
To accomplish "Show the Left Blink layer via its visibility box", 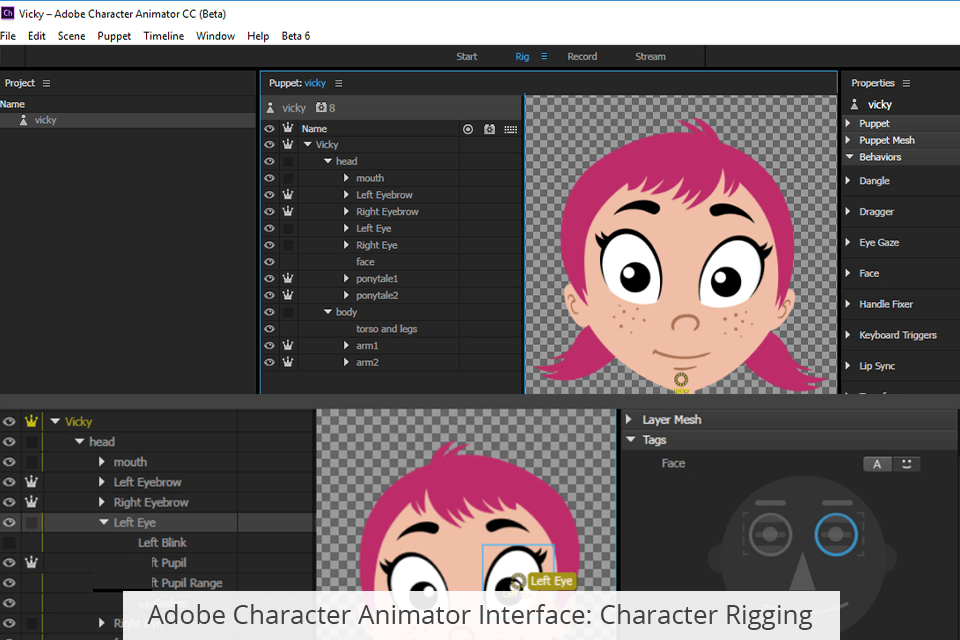I will pyautogui.click(x=9, y=543).
